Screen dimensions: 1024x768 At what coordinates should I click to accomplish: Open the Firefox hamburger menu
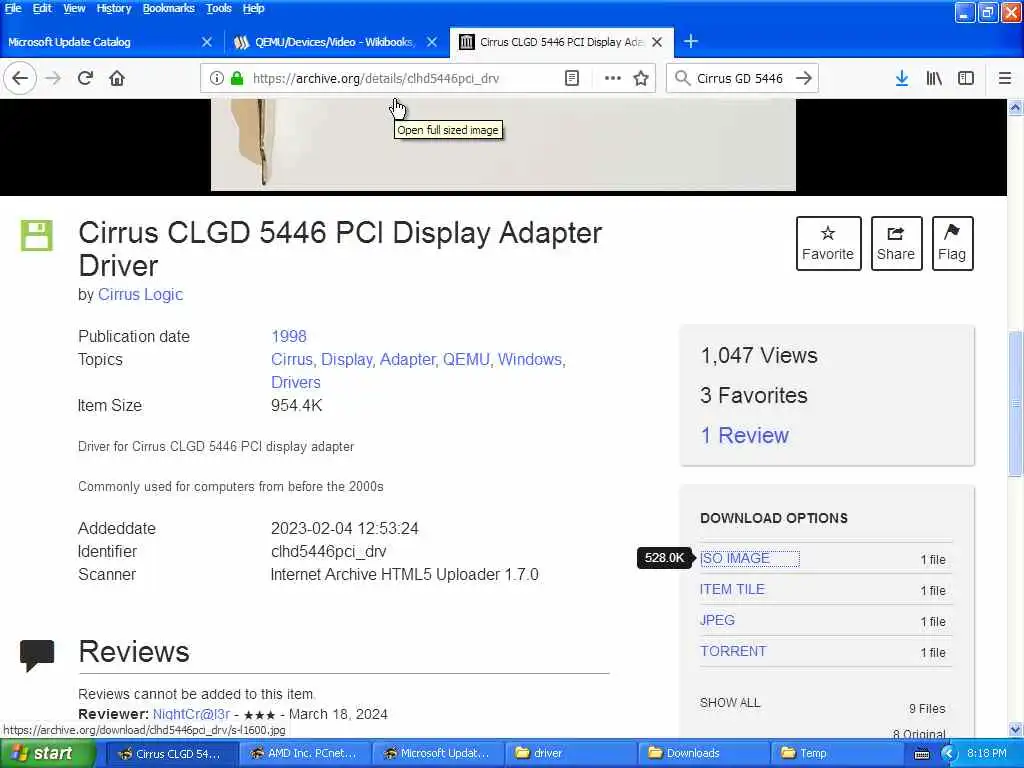[1004, 78]
